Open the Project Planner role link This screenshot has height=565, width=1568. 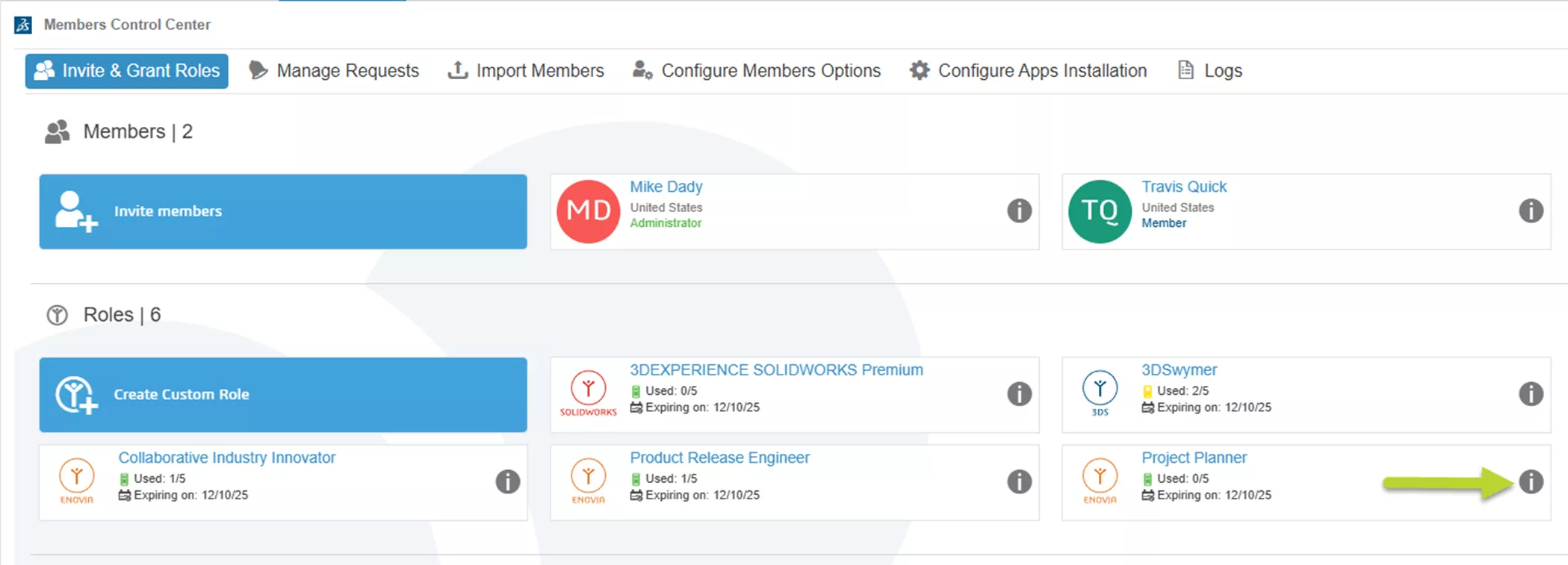(x=1194, y=458)
